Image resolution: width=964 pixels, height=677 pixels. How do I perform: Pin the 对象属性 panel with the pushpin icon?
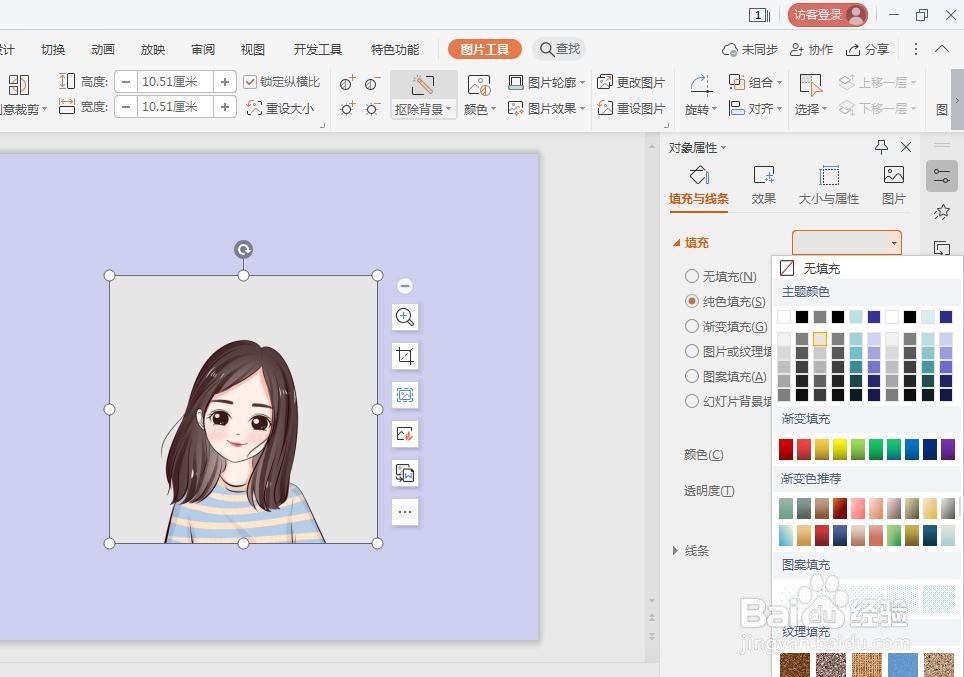[x=880, y=147]
